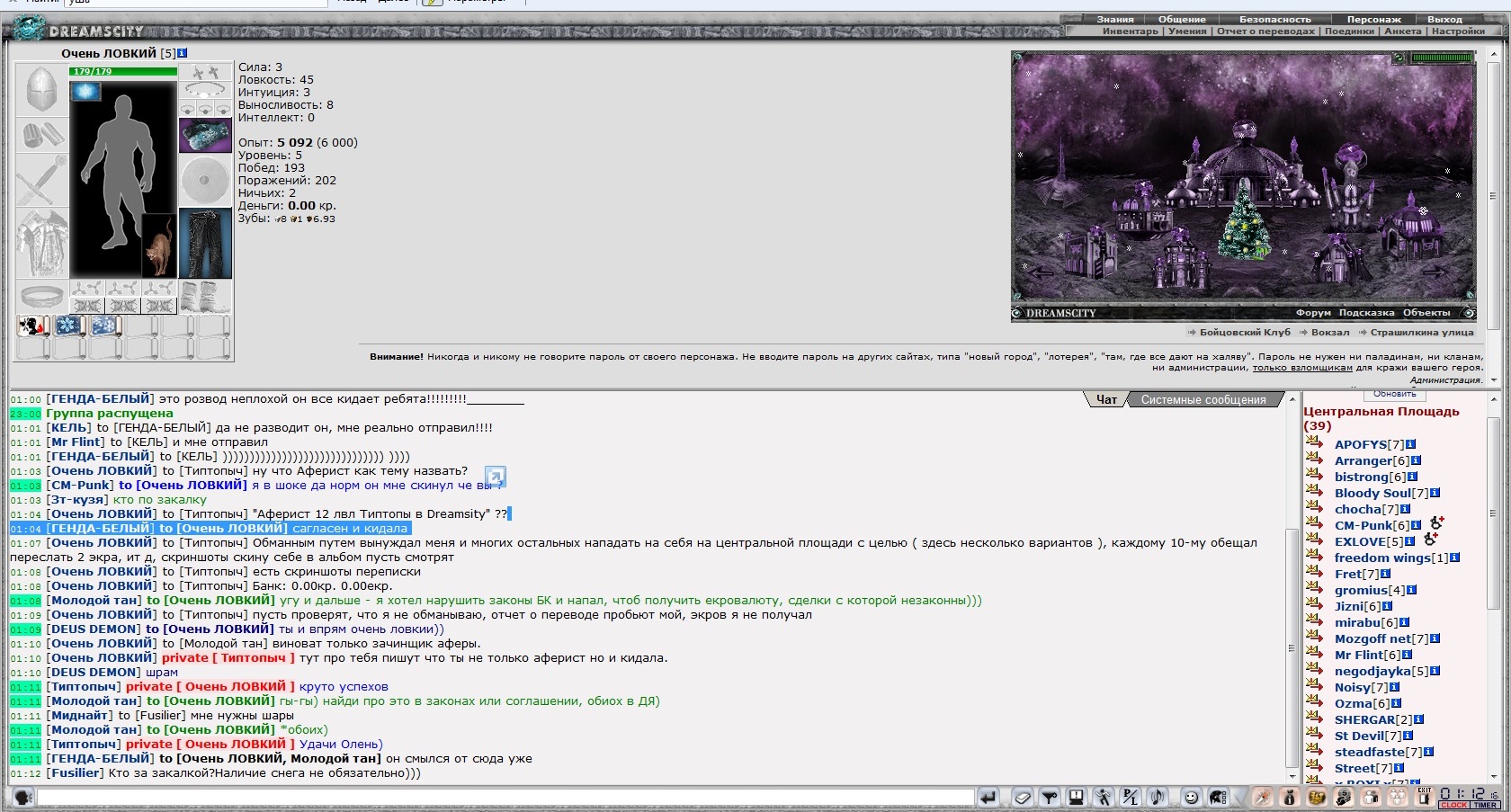Click the boots equipment slot
The image size is (1511, 812).
coord(205,296)
